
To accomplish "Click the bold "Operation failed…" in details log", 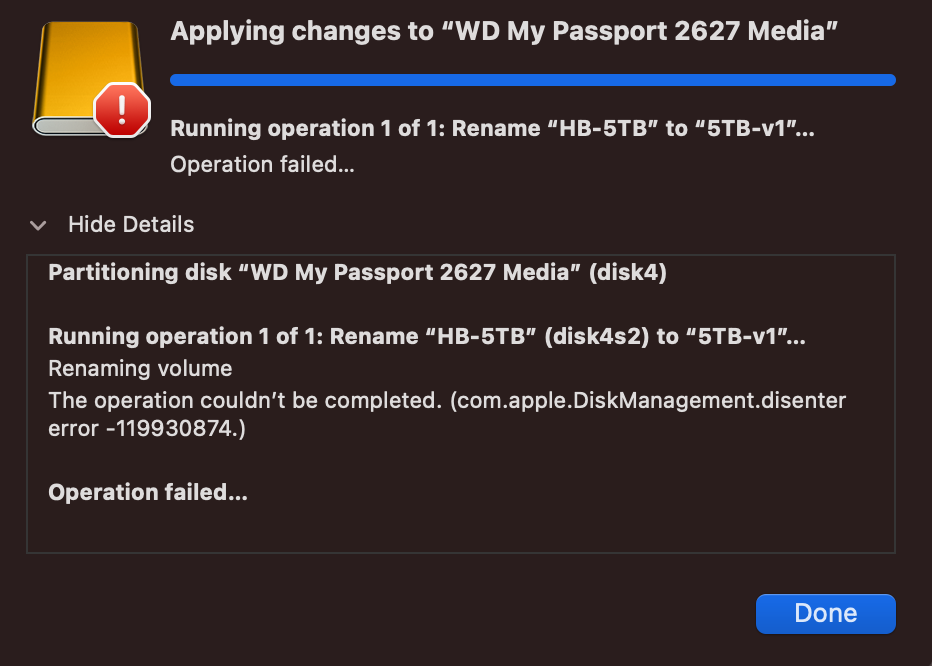I will 148,492.
